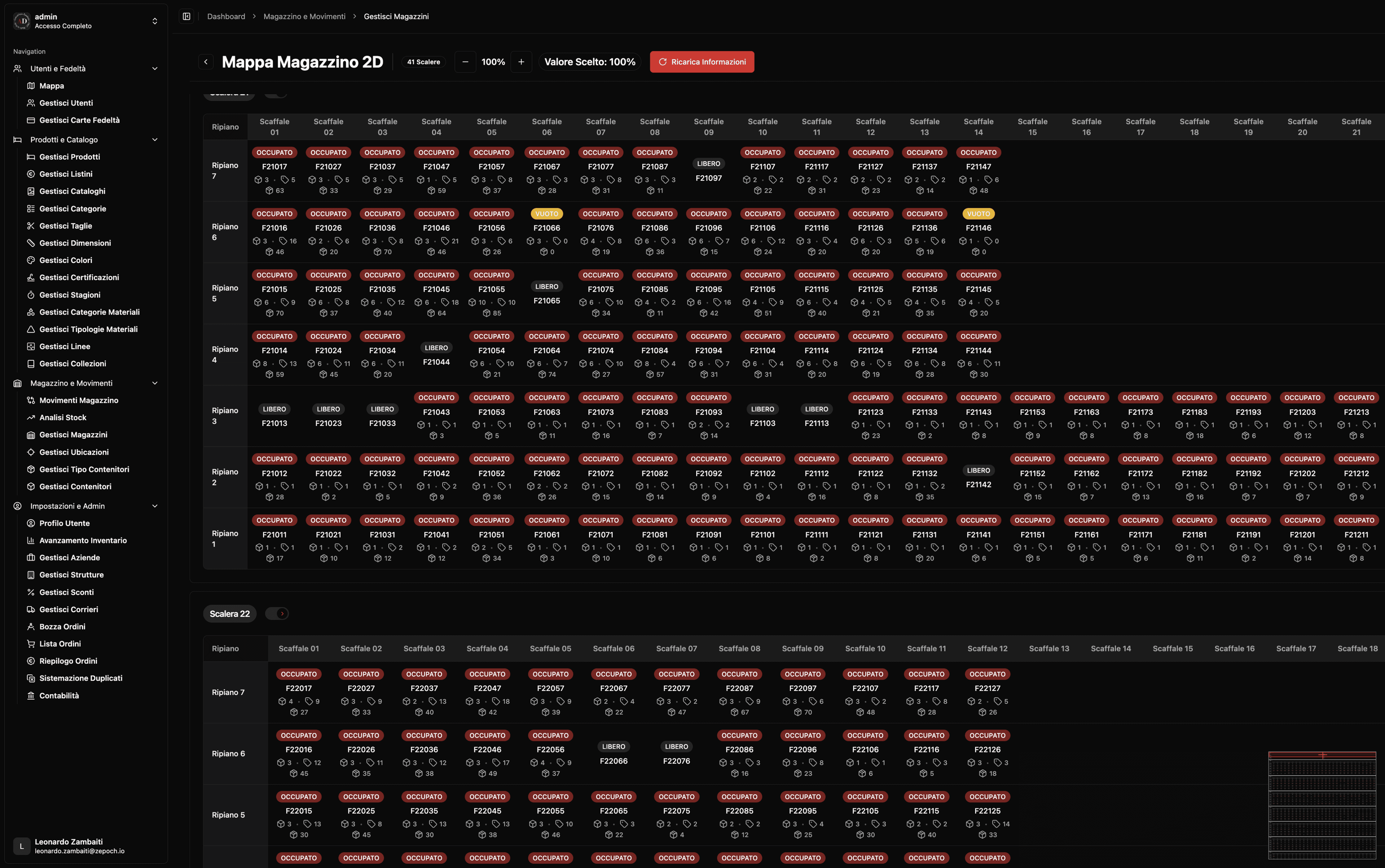Select location cell F21191
This screenshot has height=868, width=1385.
pyautogui.click(x=1248, y=538)
